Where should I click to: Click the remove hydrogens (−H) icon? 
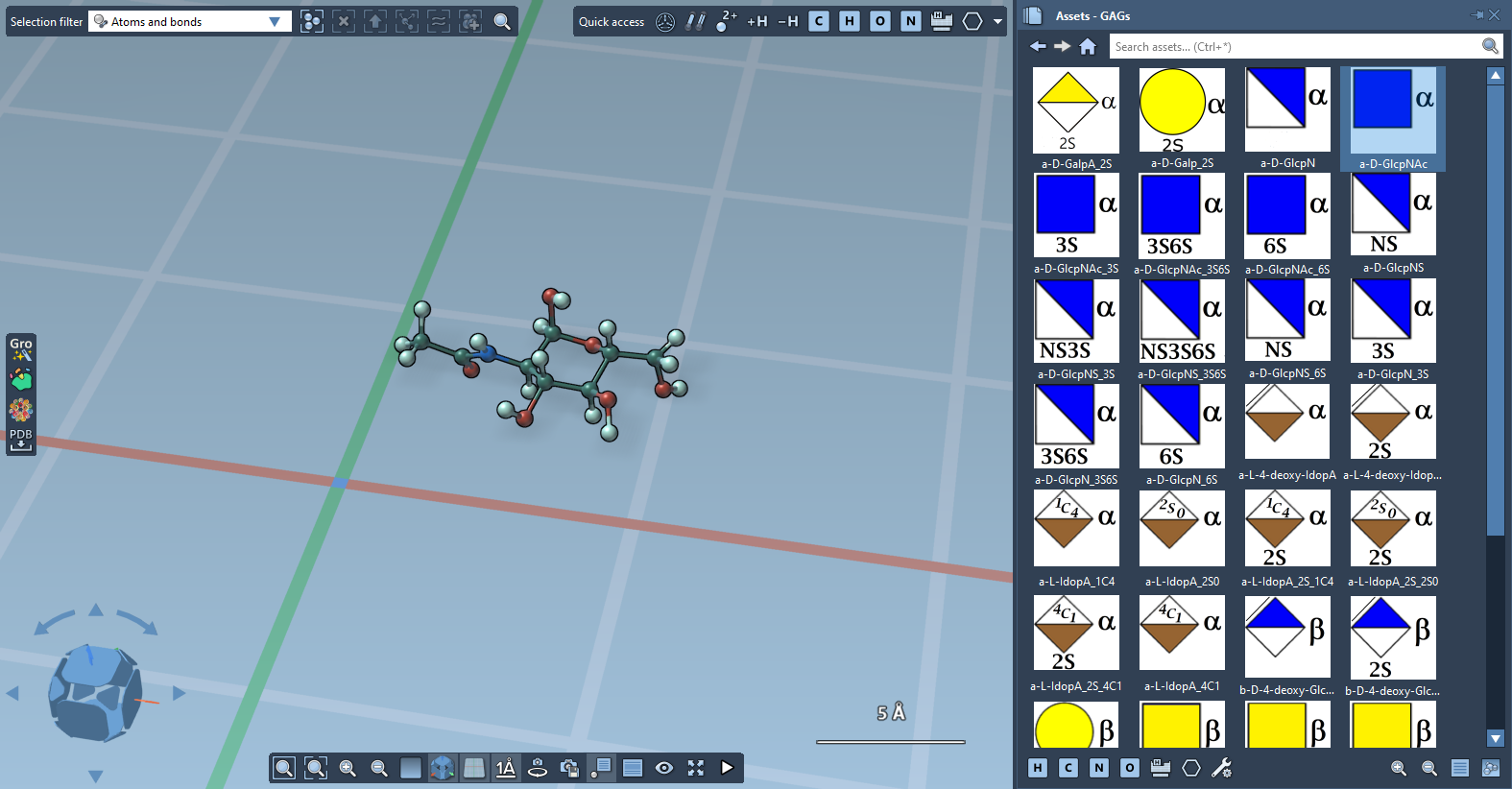[787, 21]
